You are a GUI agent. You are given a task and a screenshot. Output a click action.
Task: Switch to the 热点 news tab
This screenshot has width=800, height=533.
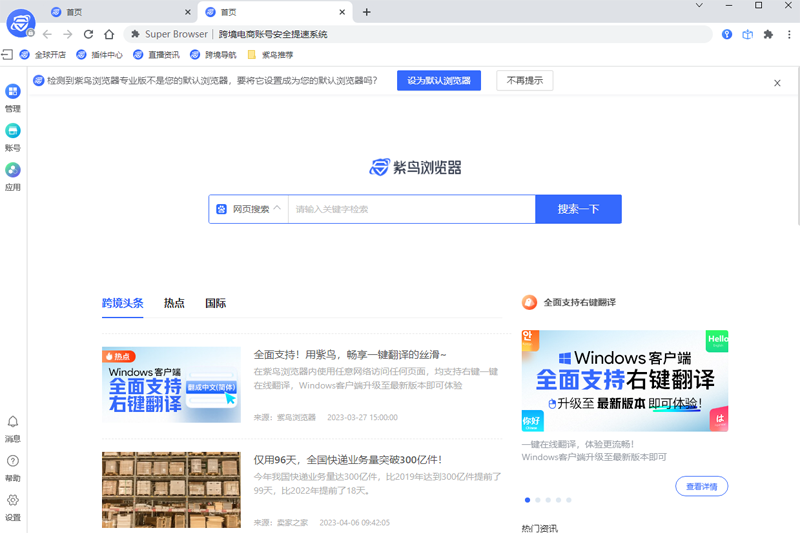(174, 303)
